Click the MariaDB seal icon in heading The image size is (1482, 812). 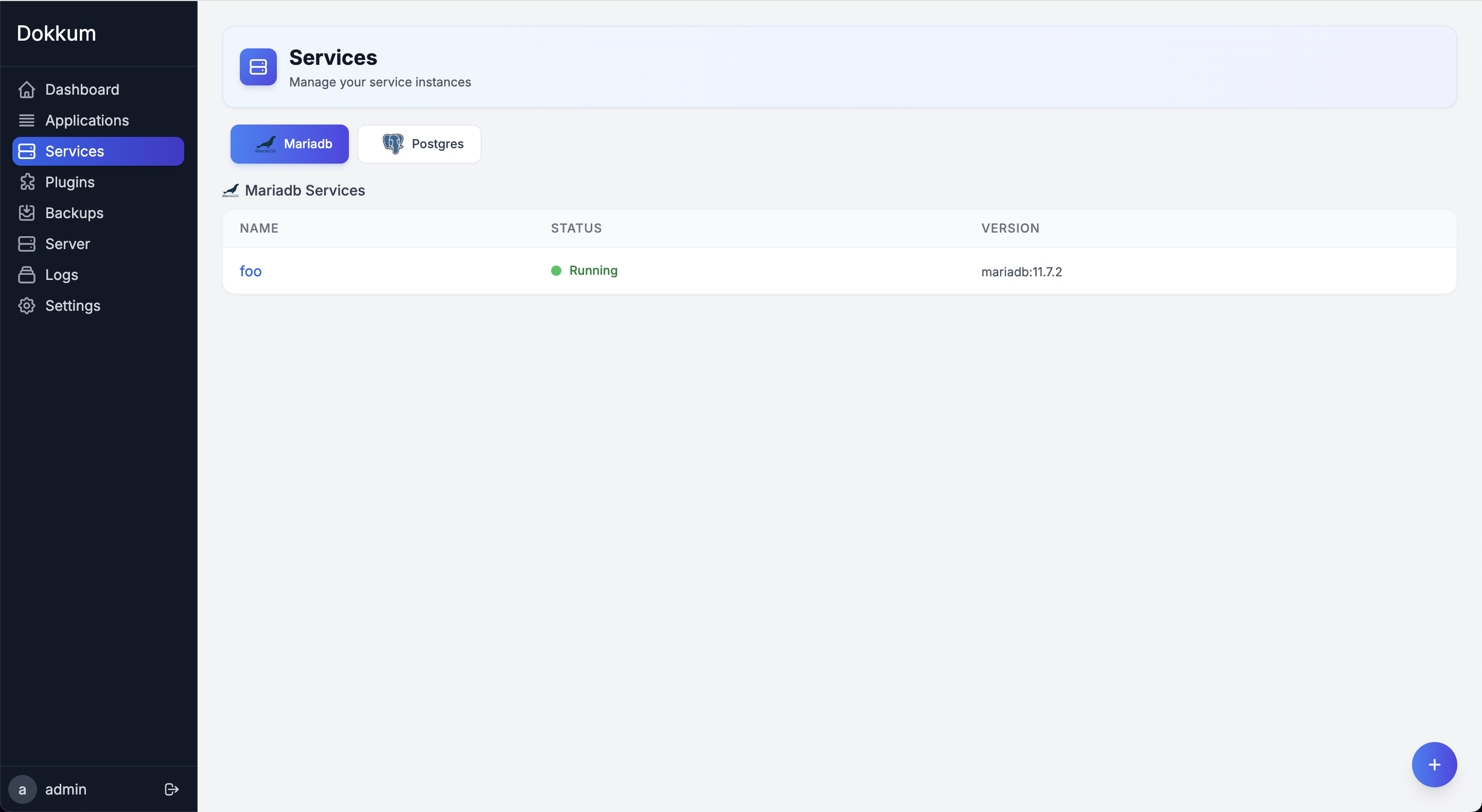pos(230,190)
